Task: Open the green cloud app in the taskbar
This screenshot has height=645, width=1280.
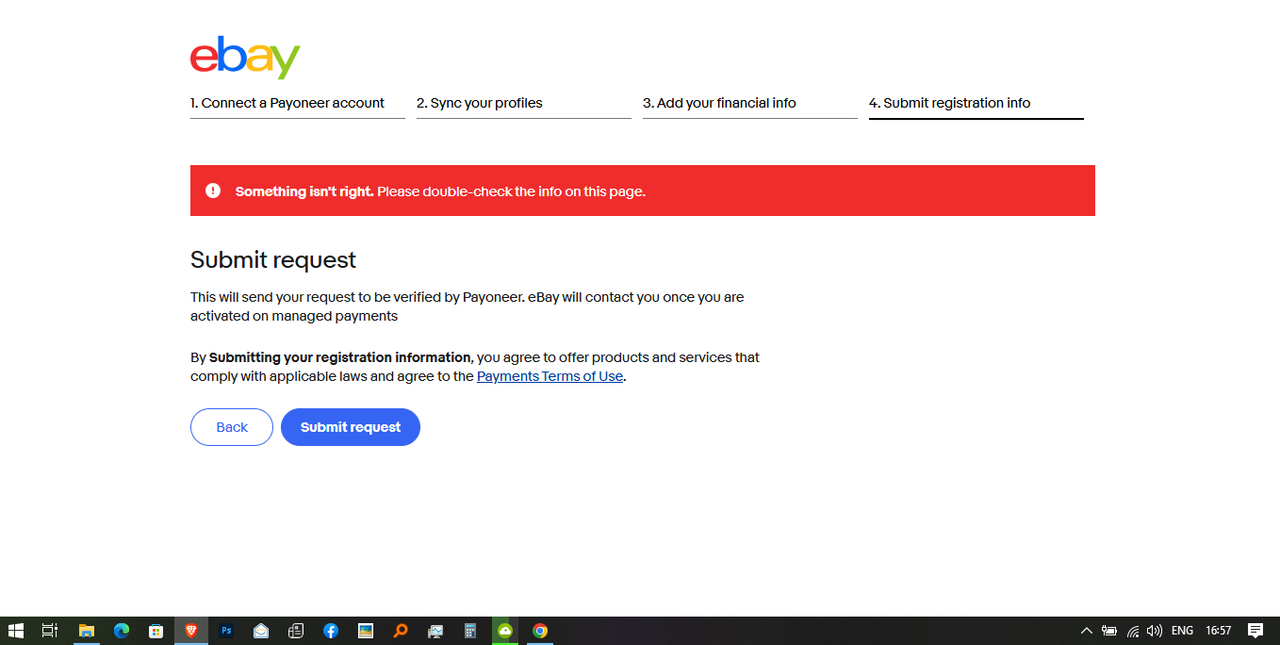Action: click(x=505, y=631)
